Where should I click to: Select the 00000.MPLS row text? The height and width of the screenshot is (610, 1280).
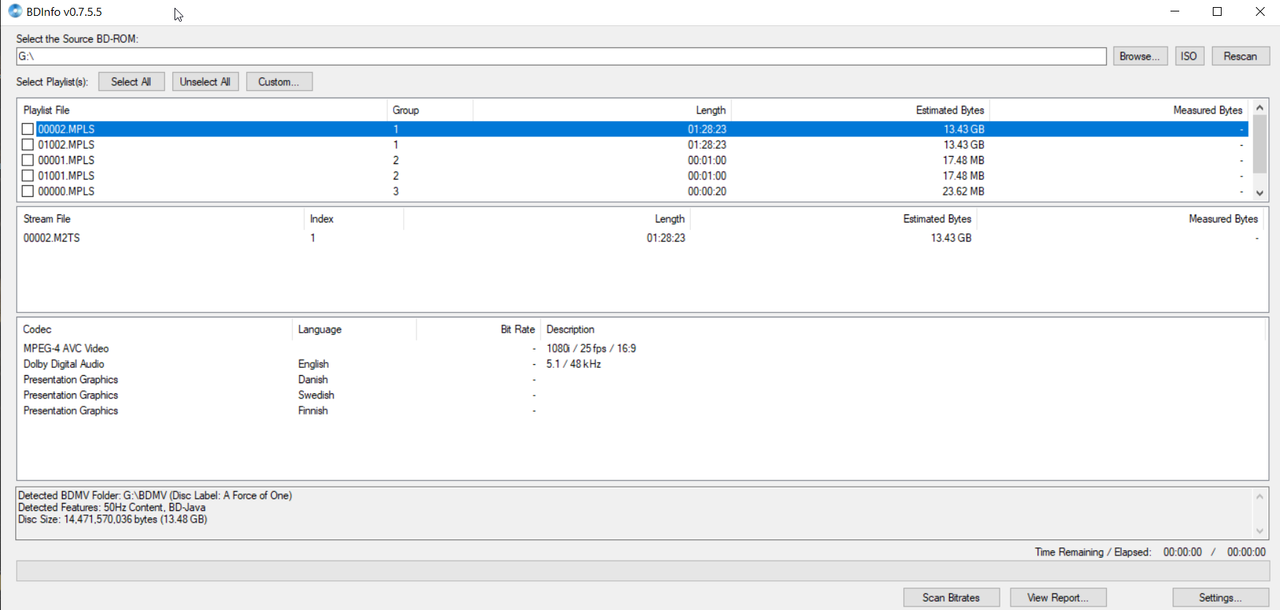click(66, 191)
